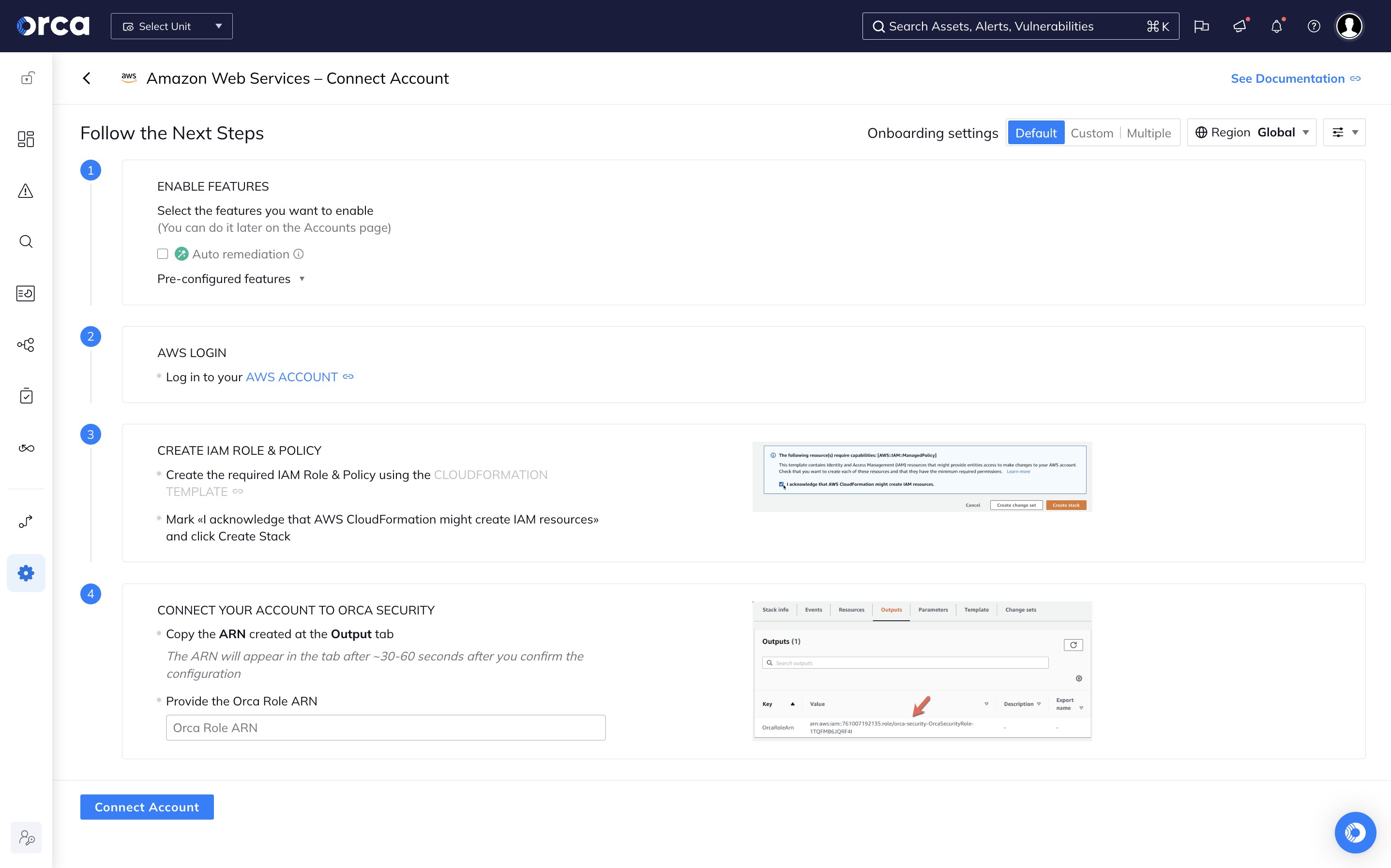Click the help question mark icon
Viewport: 1391px width, 868px height.
(x=1314, y=27)
